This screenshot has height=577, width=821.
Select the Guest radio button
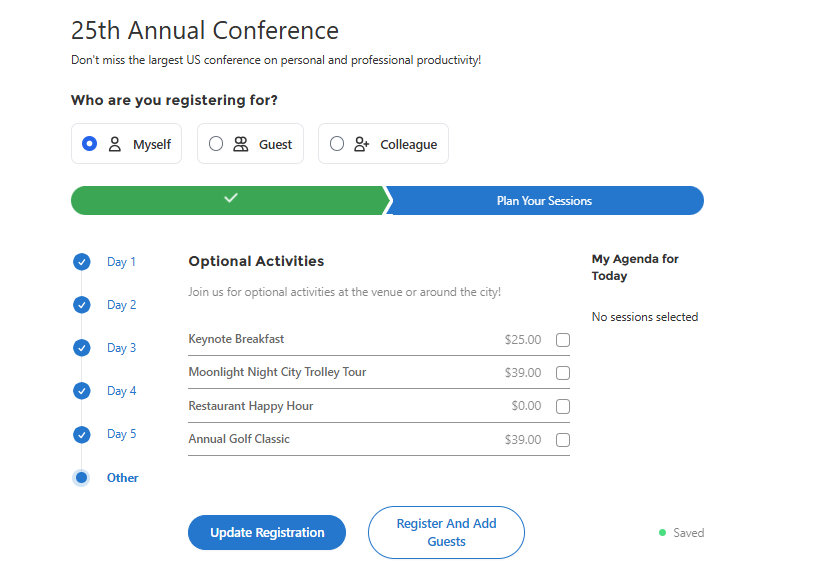[216, 143]
